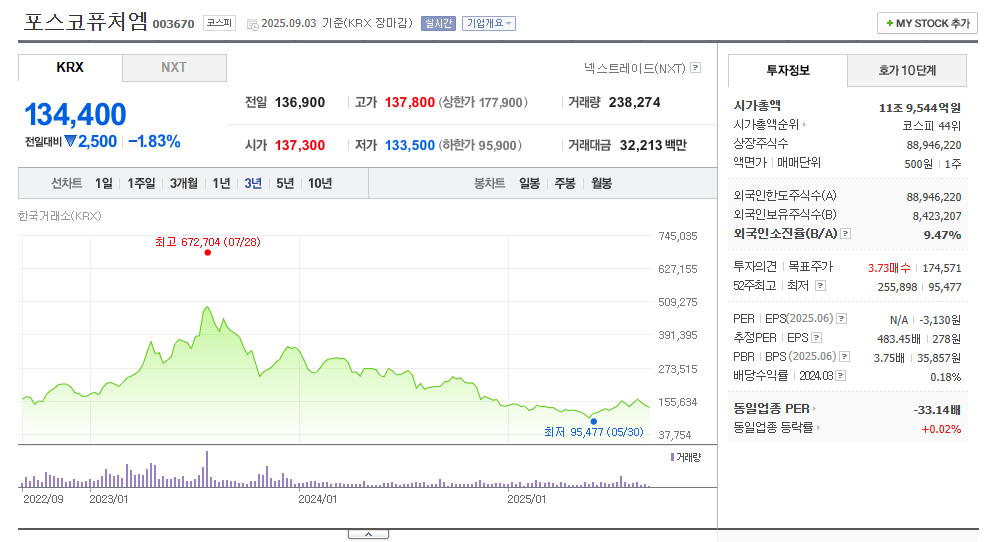Image resolution: width=994 pixels, height=542 pixels.
Task: Click the 동일업종 등락률 value +0.02%
Action: pos(941,429)
